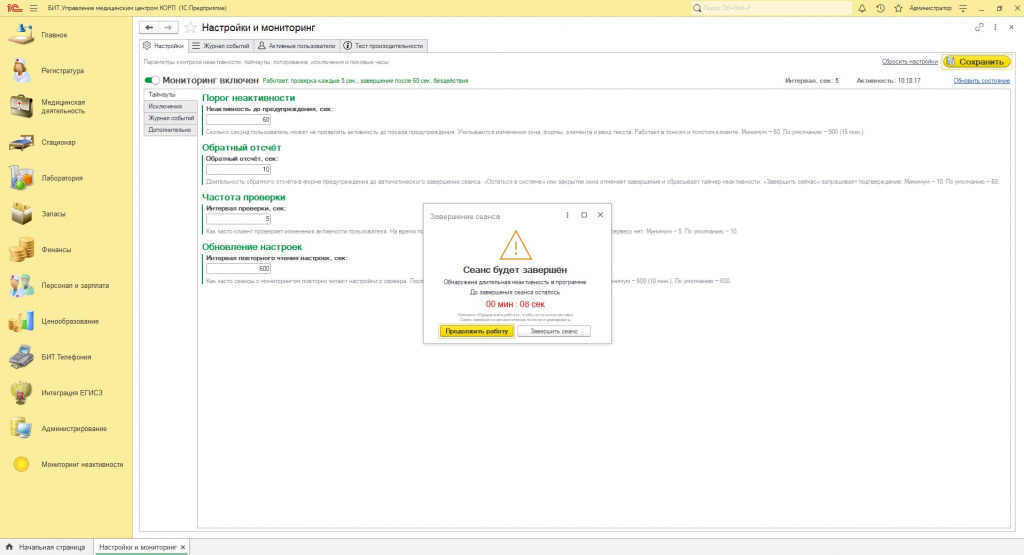Click the Продолжить работу button
Viewport: 1024px width, 555px height.
click(x=477, y=331)
